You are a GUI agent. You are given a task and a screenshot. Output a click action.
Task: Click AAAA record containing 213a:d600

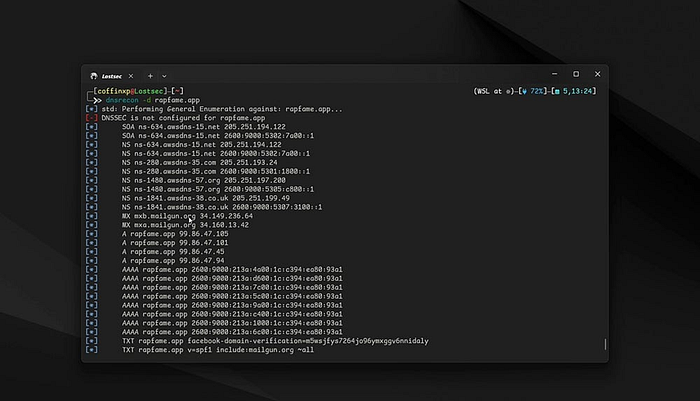[232, 279]
